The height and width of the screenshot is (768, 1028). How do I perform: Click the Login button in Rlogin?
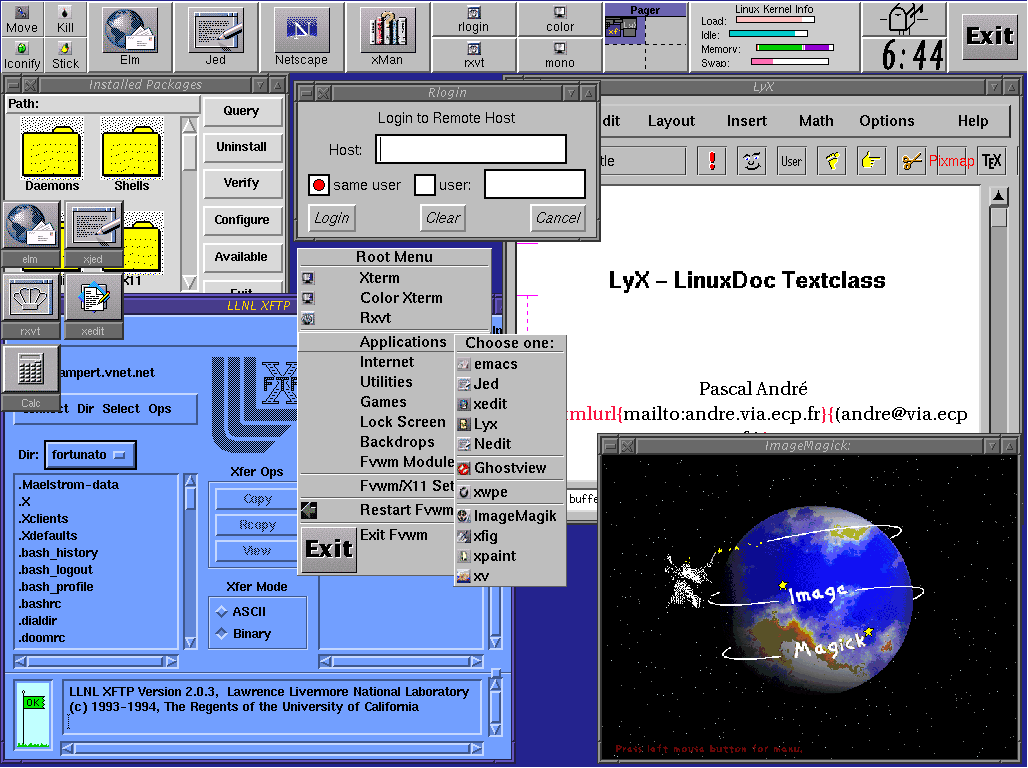[x=332, y=218]
